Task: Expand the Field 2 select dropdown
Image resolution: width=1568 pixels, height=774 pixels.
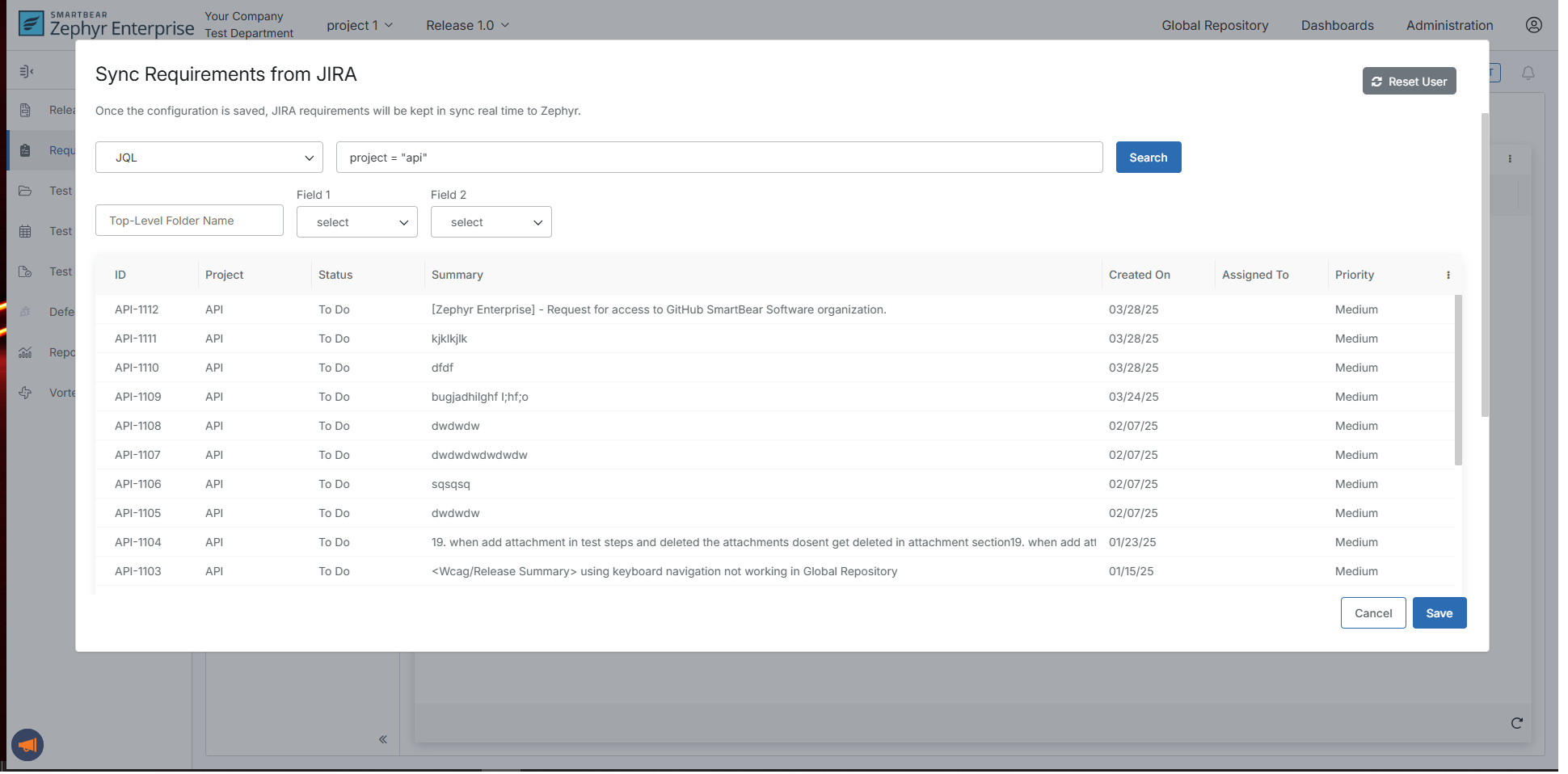Action: click(x=491, y=222)
